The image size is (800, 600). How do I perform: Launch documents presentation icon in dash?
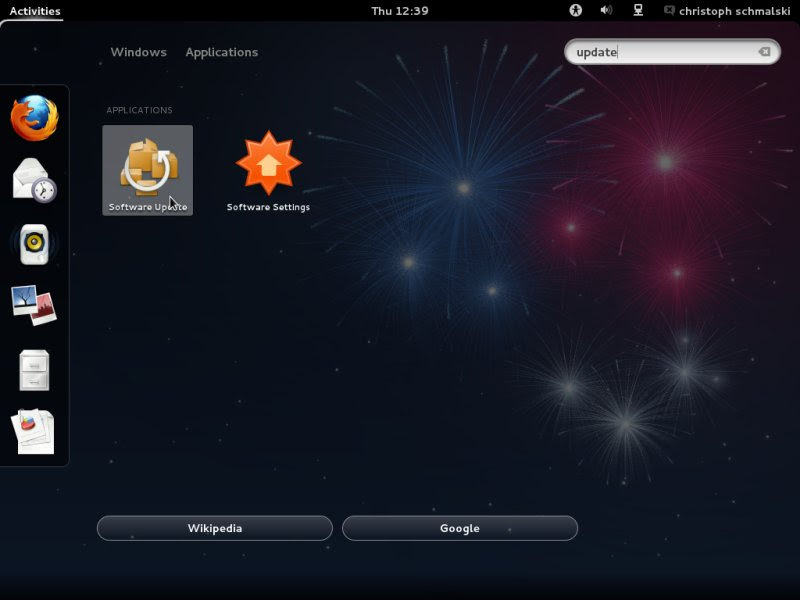34,432
